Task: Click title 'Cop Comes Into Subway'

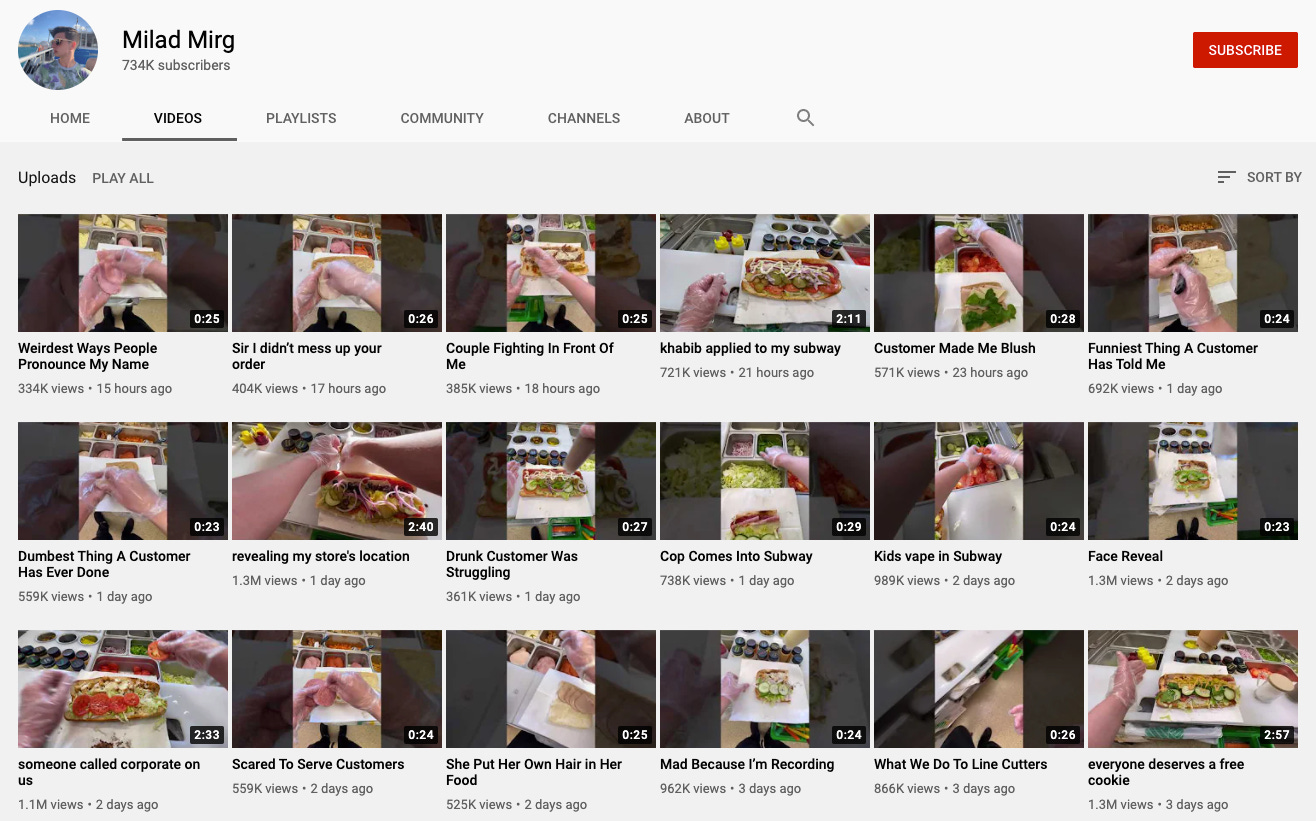Action: [736, 556]
